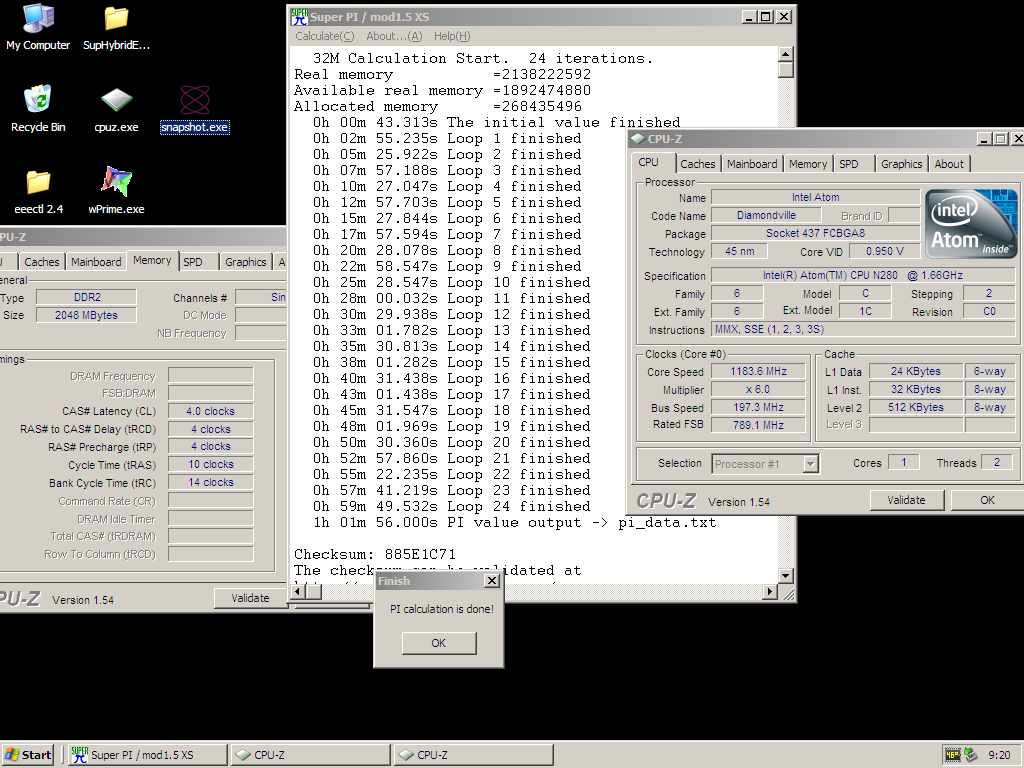1024x768 pixels.
Task: Click Specification field Intel Atom N280
Action: coord(863,276)
